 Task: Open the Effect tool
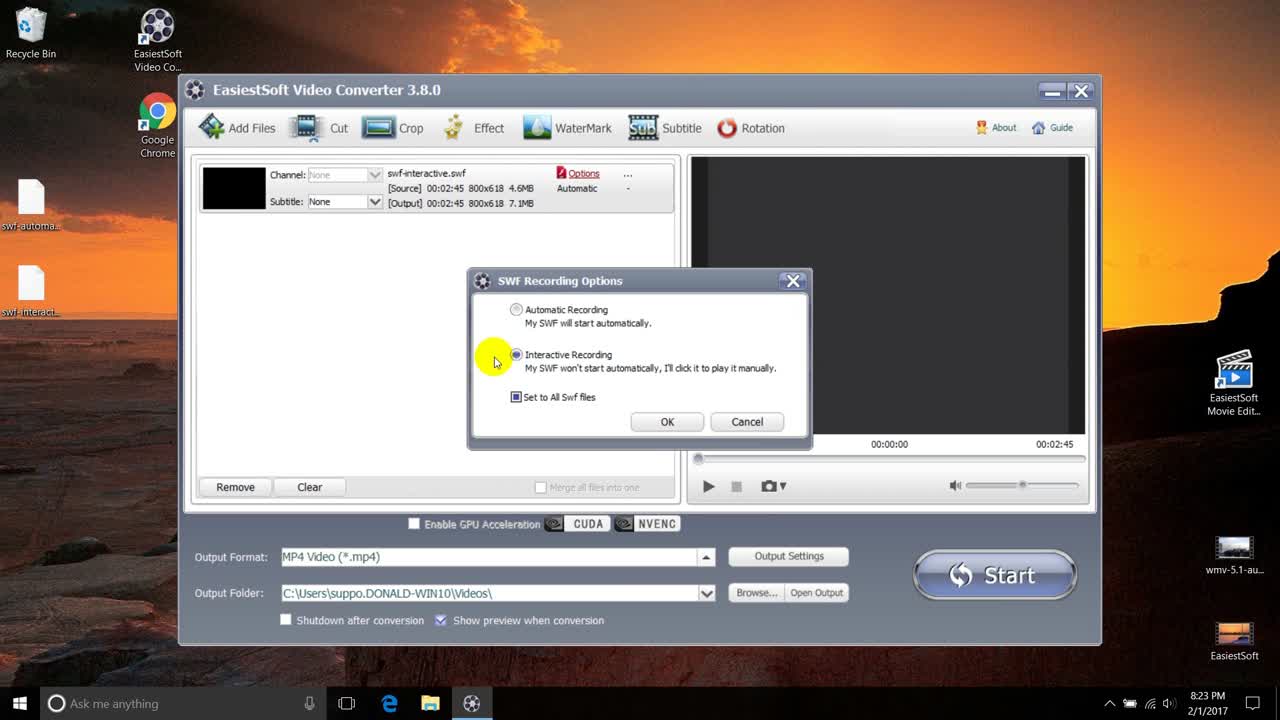point(473,128)
